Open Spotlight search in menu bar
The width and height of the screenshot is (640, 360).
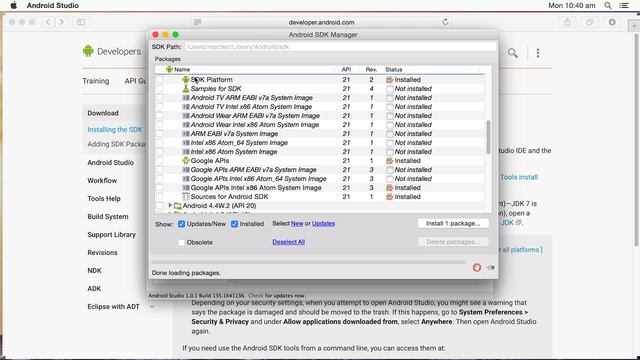pyautogui.click(x=608, y=5)
